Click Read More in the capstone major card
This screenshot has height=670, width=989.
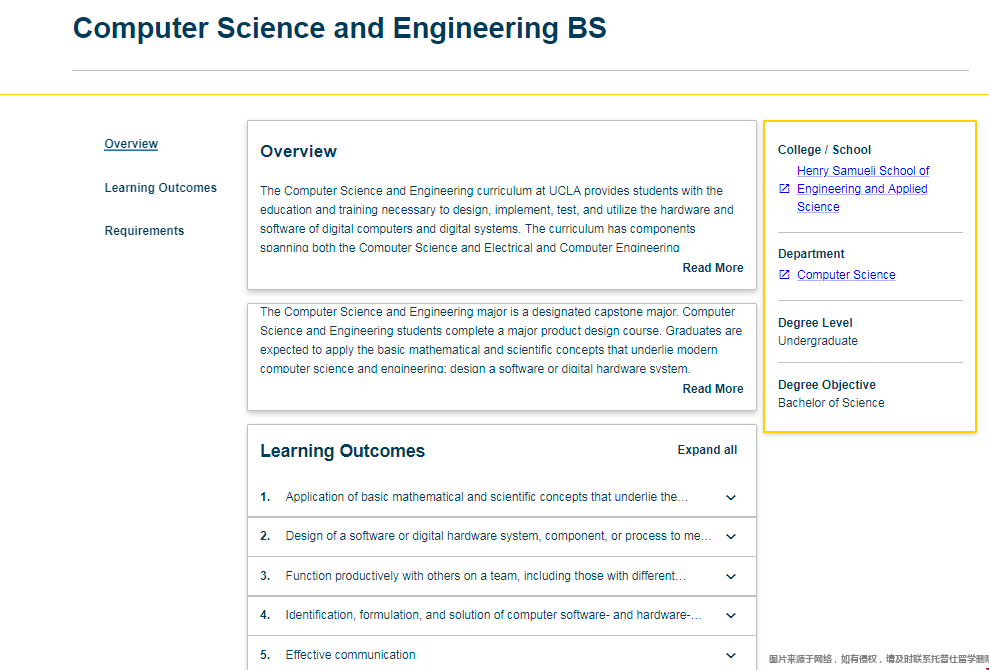tap(713, 389)
